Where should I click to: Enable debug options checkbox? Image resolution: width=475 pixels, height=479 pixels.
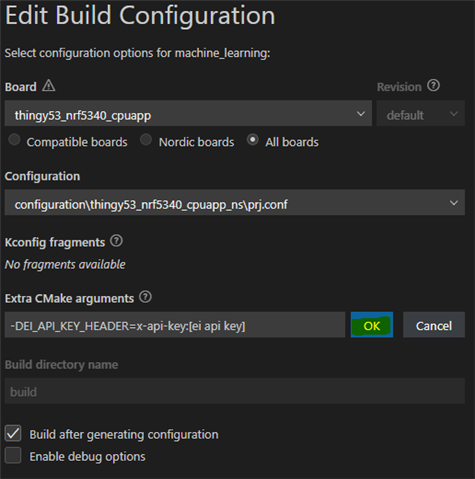pyautogui.click(x=13, y=455)
